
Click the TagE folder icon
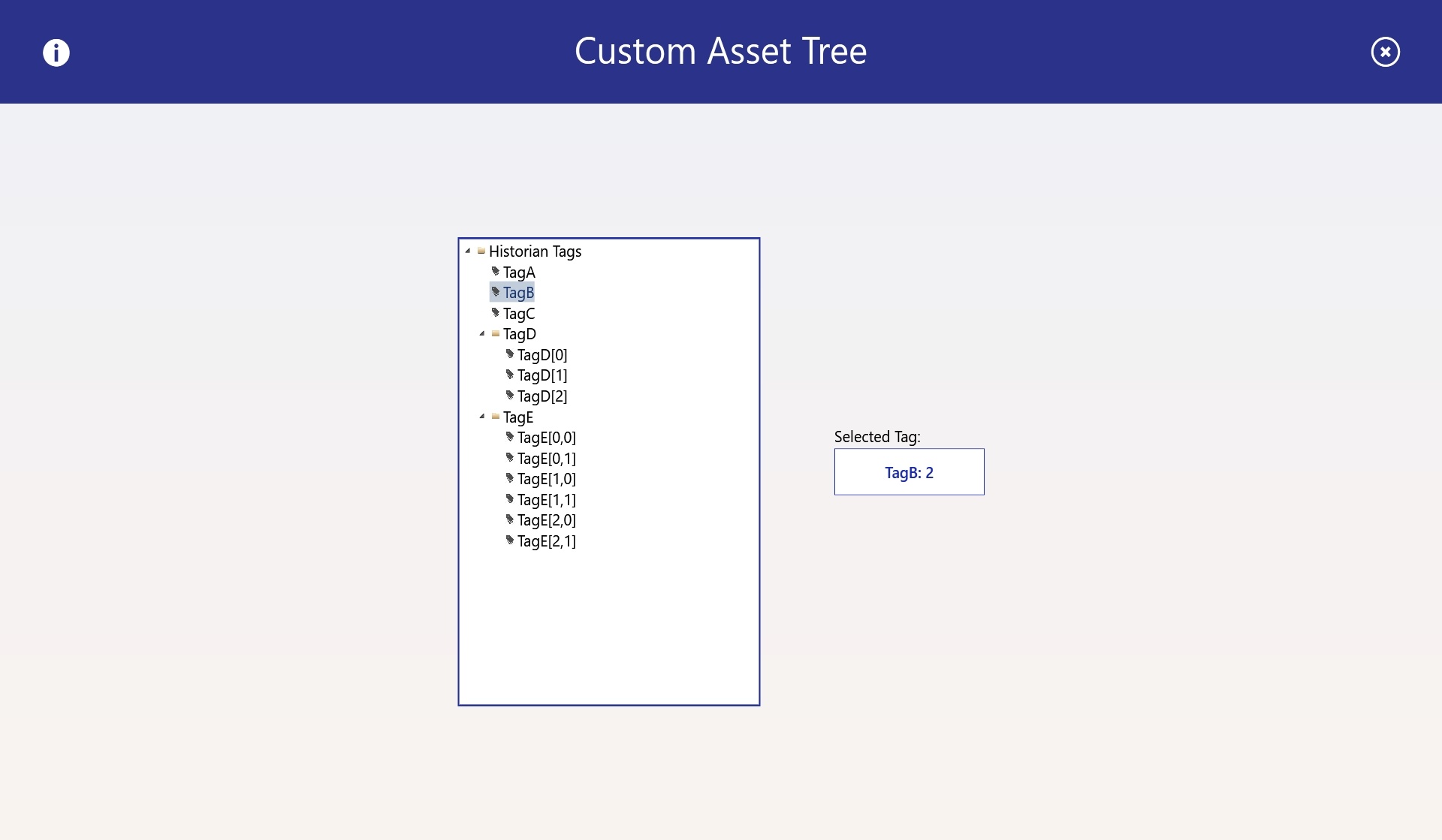[496, 416]
